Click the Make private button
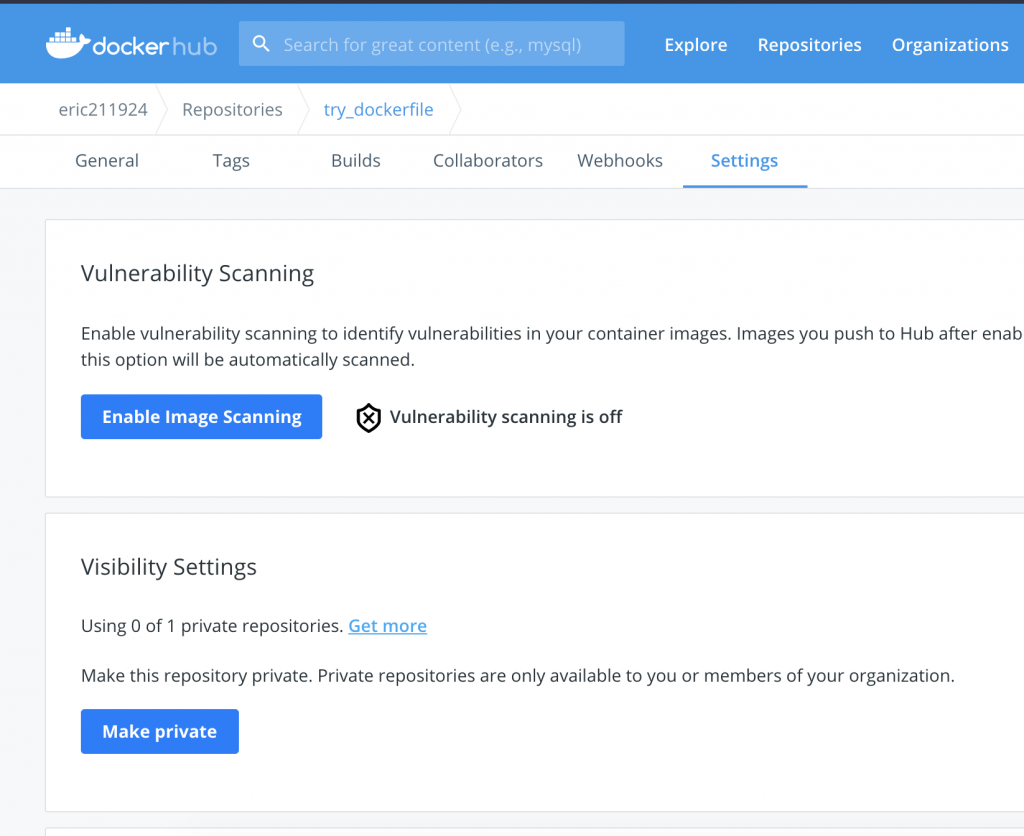 [x=160, y=732]
